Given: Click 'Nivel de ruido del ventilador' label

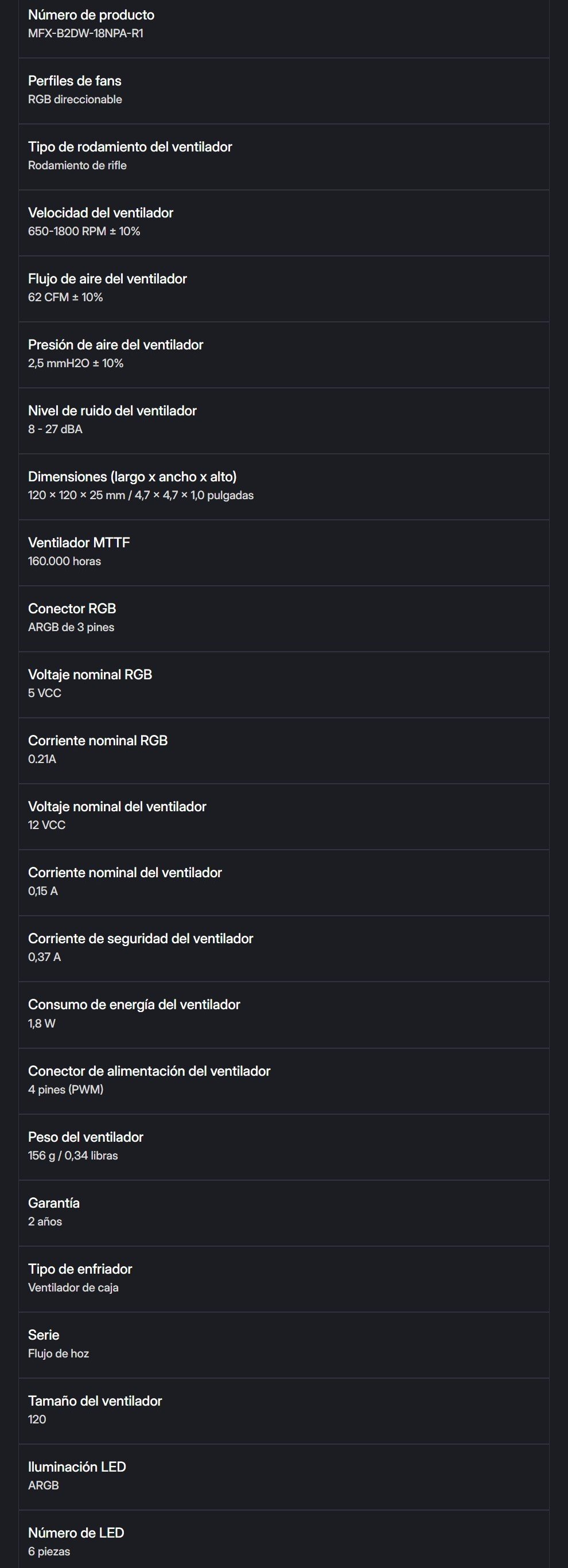Looking at the screenshot, I should point(112,411).
